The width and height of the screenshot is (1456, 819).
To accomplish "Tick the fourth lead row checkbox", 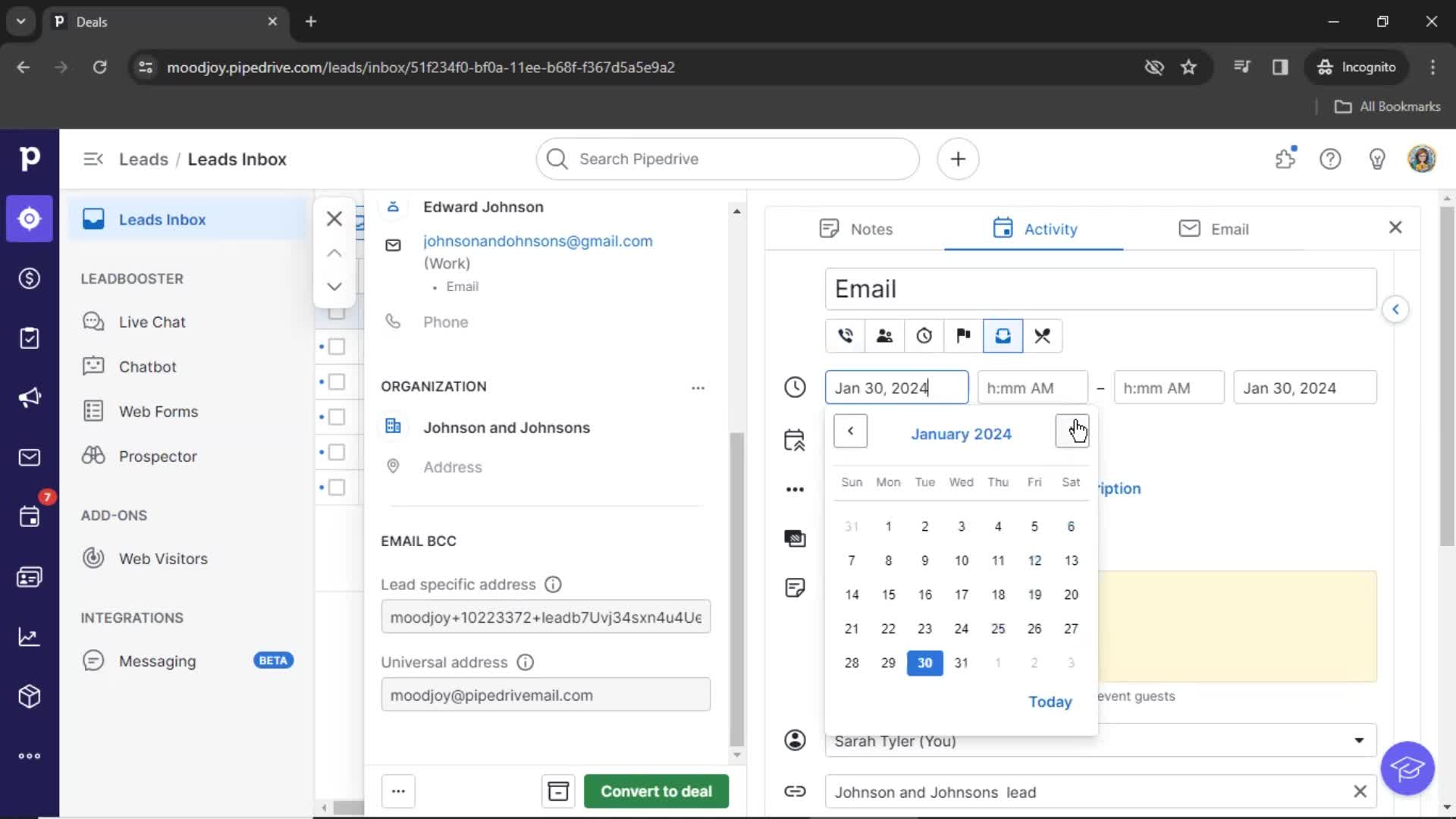I will (x=337, y=452).
